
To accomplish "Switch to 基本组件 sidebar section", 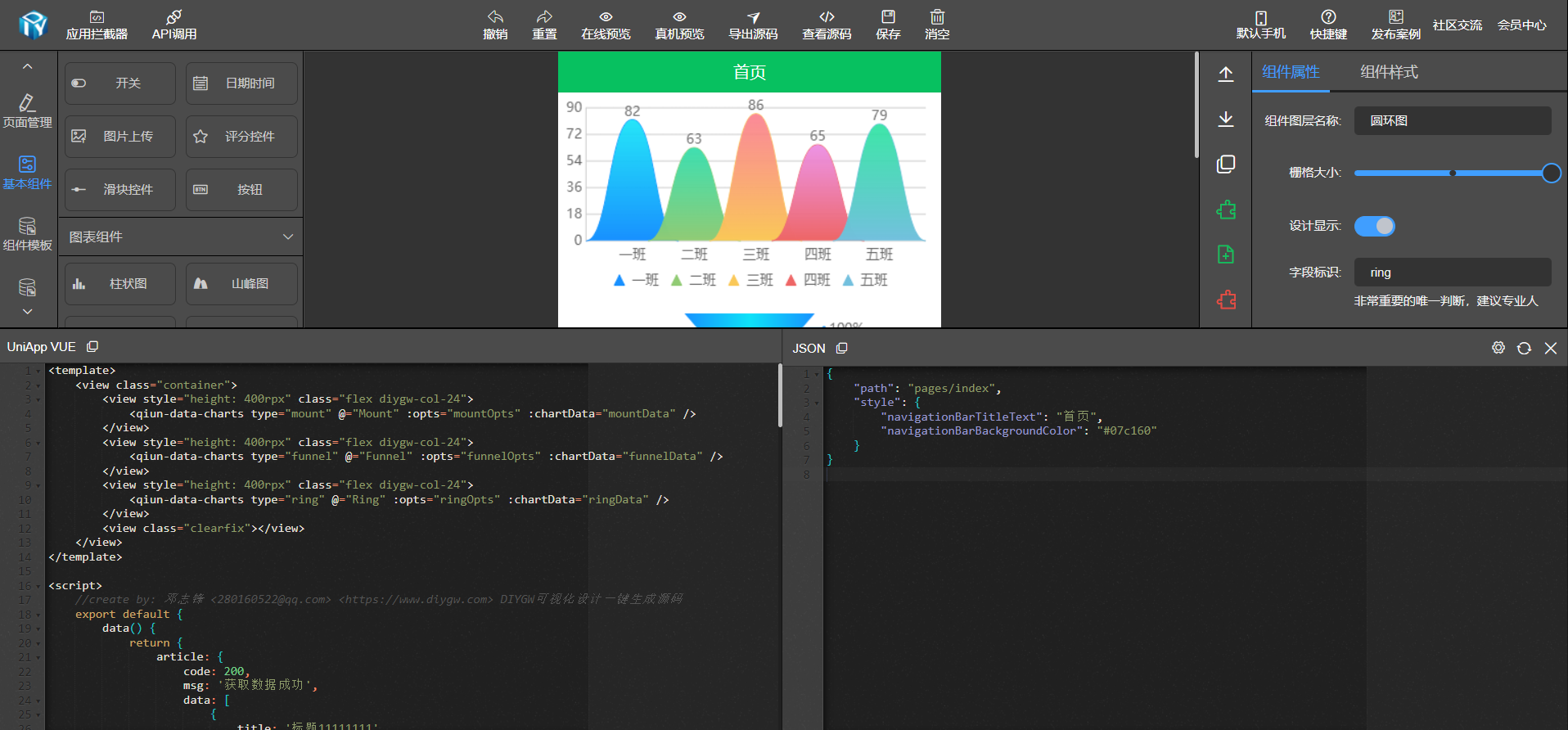I will coord(27,173).
